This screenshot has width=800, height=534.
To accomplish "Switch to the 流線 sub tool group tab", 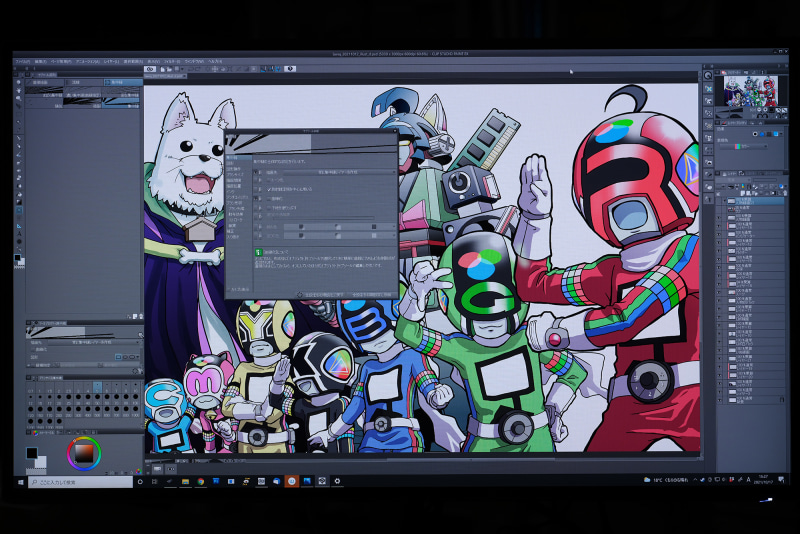I will tap(84, 82).
